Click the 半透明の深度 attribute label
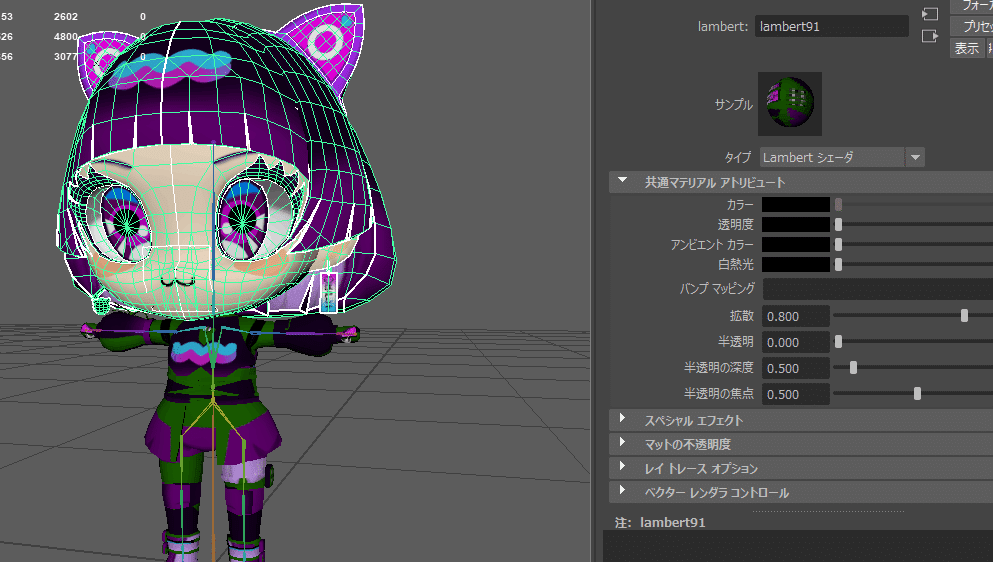 point(719,367)
